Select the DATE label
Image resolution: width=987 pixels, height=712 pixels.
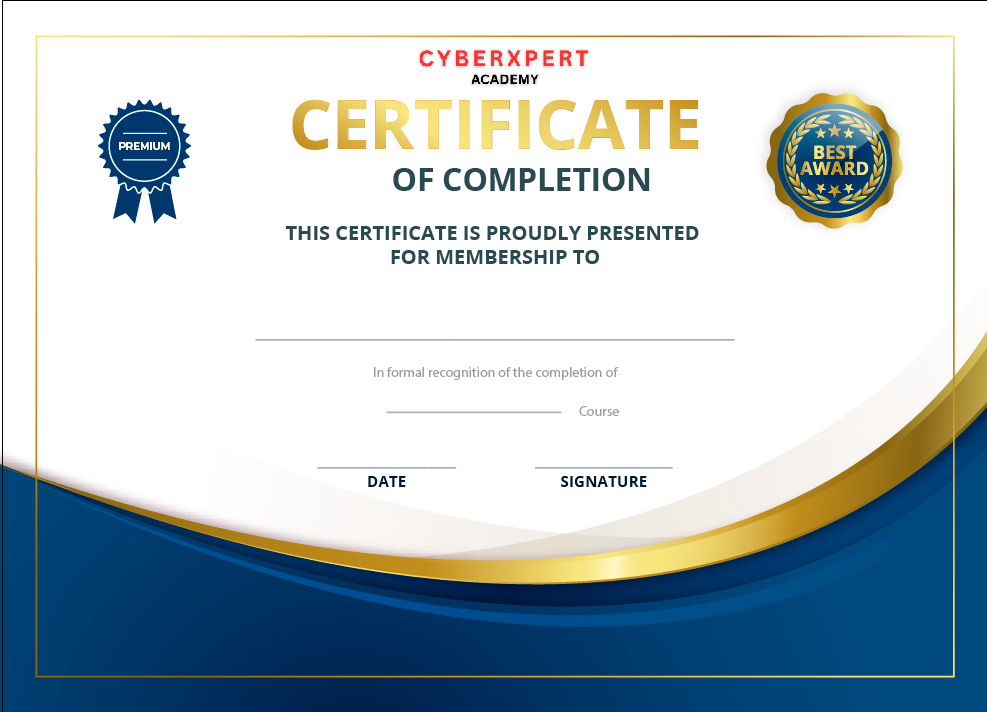[386, 482]
